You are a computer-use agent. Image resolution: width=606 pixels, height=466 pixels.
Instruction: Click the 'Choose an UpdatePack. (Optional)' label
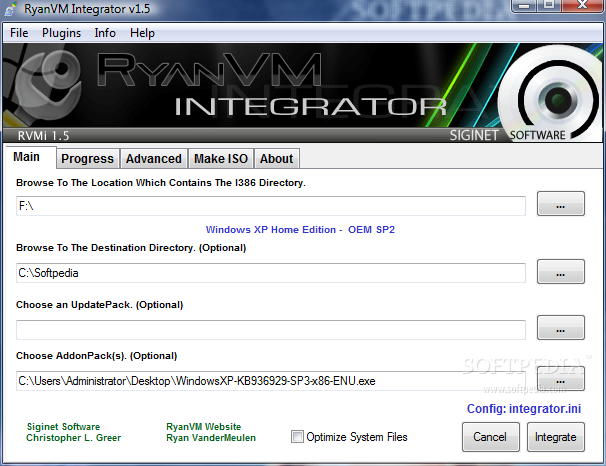(x=99, y=305)
